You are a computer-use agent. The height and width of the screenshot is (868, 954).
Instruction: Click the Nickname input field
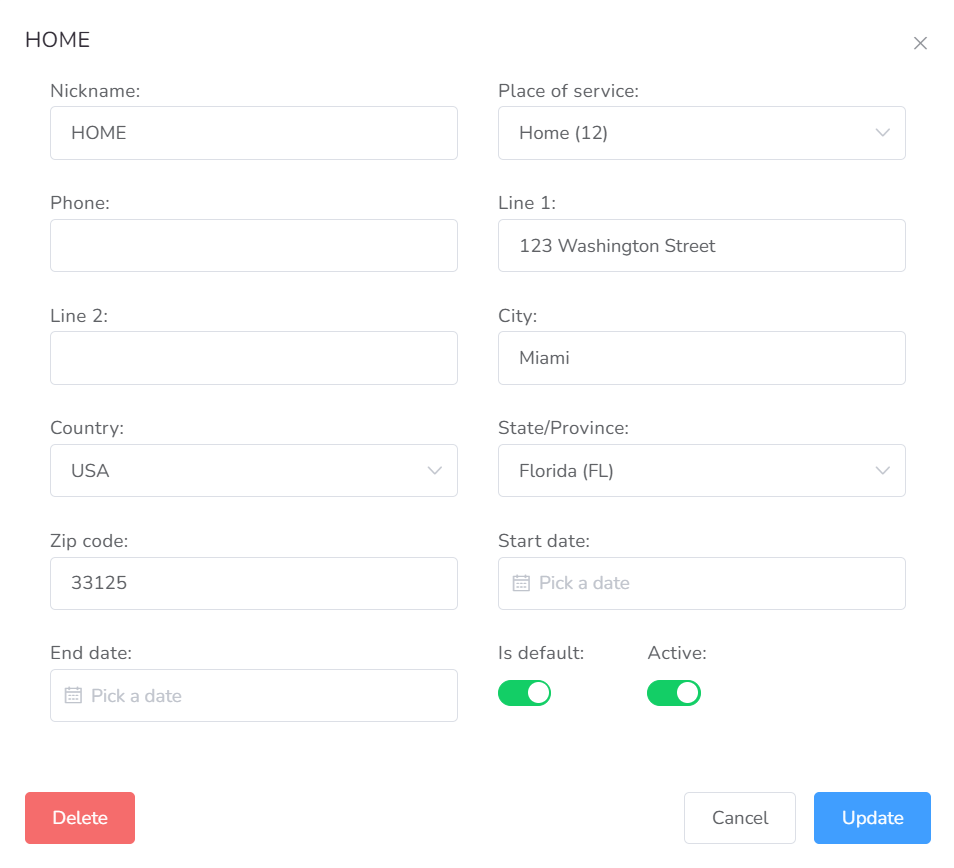pos(253,133)
